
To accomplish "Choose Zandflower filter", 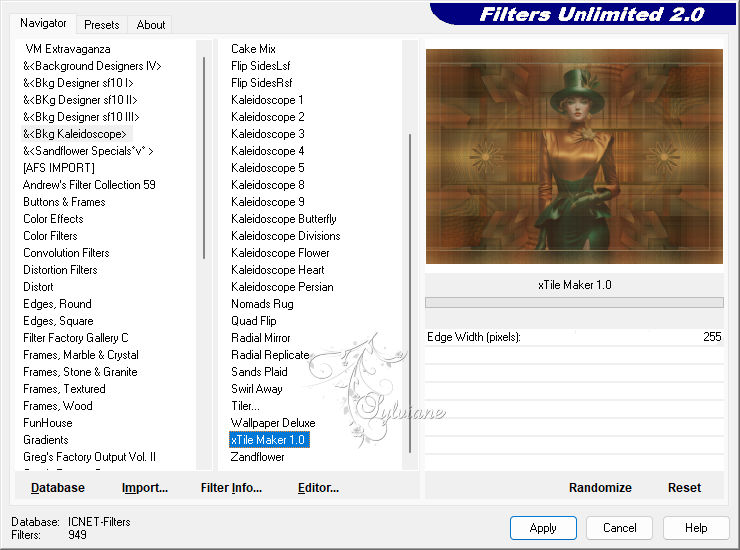I will coord(258,457).
